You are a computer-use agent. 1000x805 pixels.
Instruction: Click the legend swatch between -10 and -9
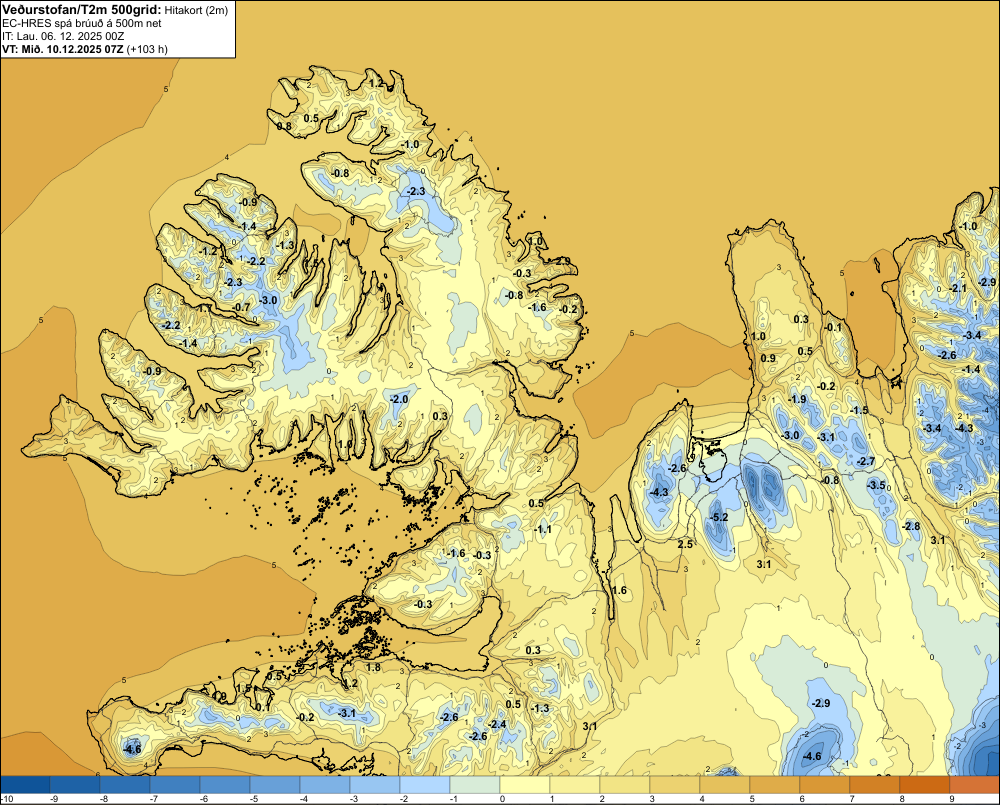point(25,785)
